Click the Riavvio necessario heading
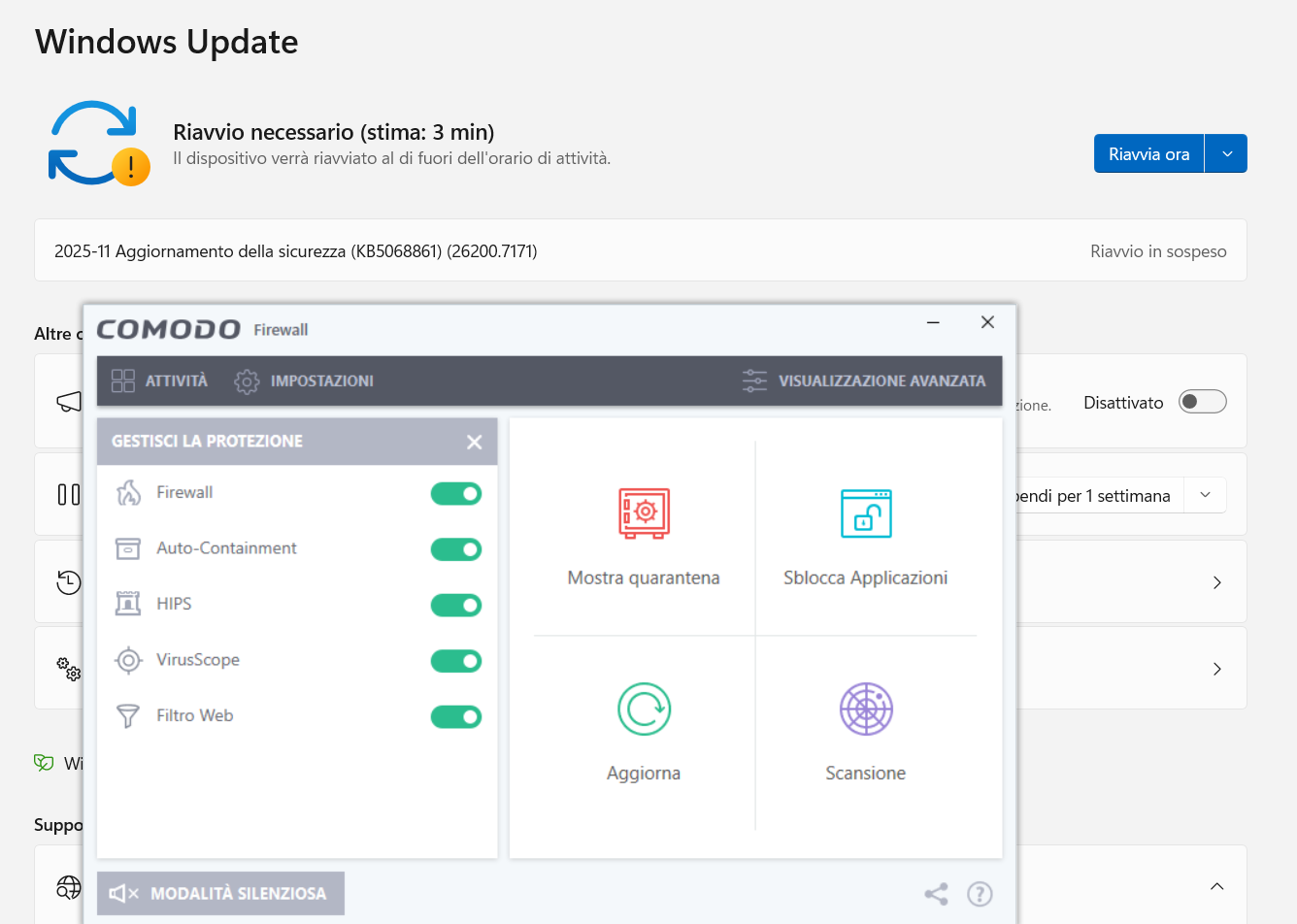The width and height of the screenshot is (1297, 924). (334, 132)
